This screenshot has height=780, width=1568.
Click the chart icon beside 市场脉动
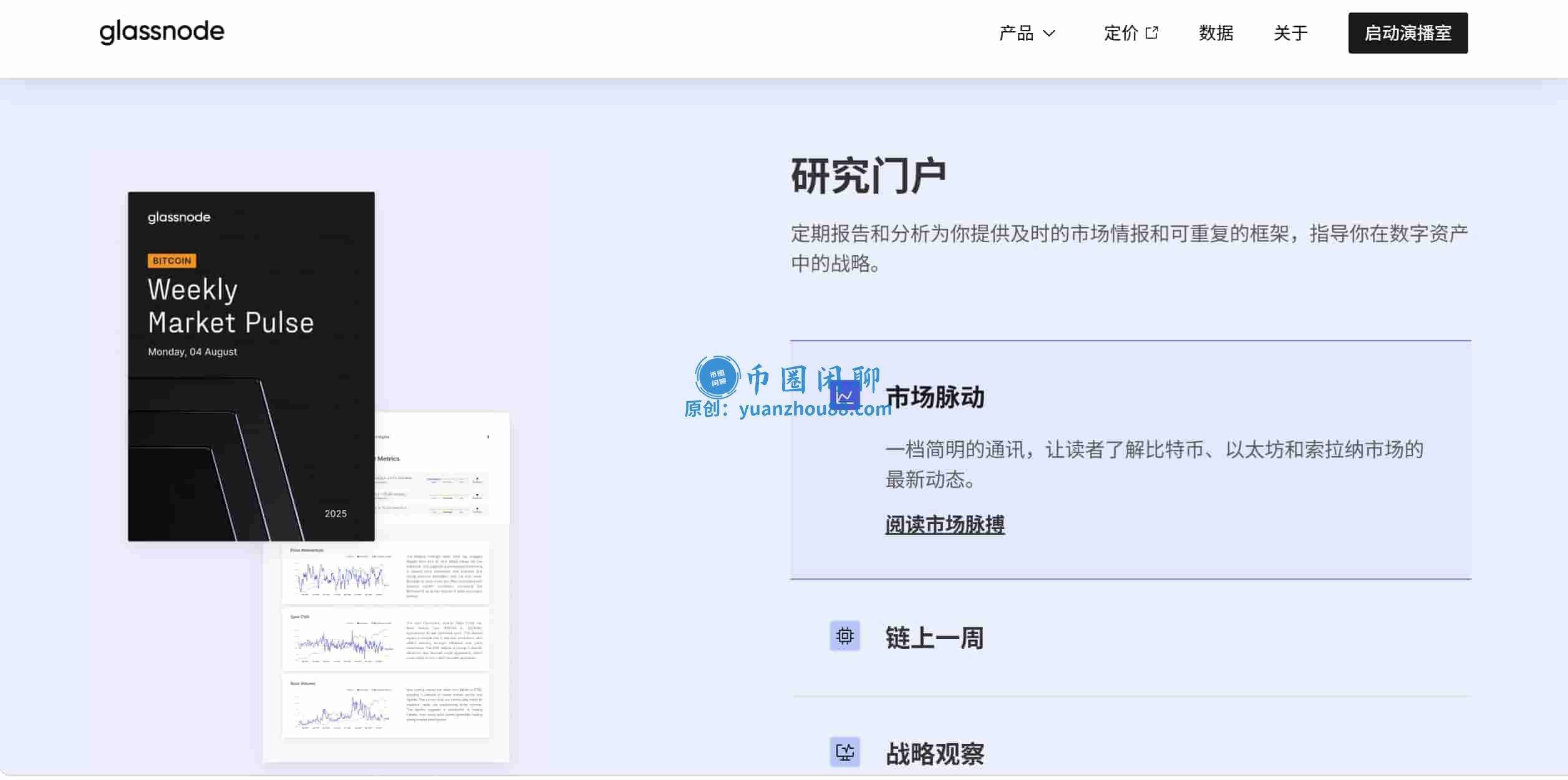845,395
